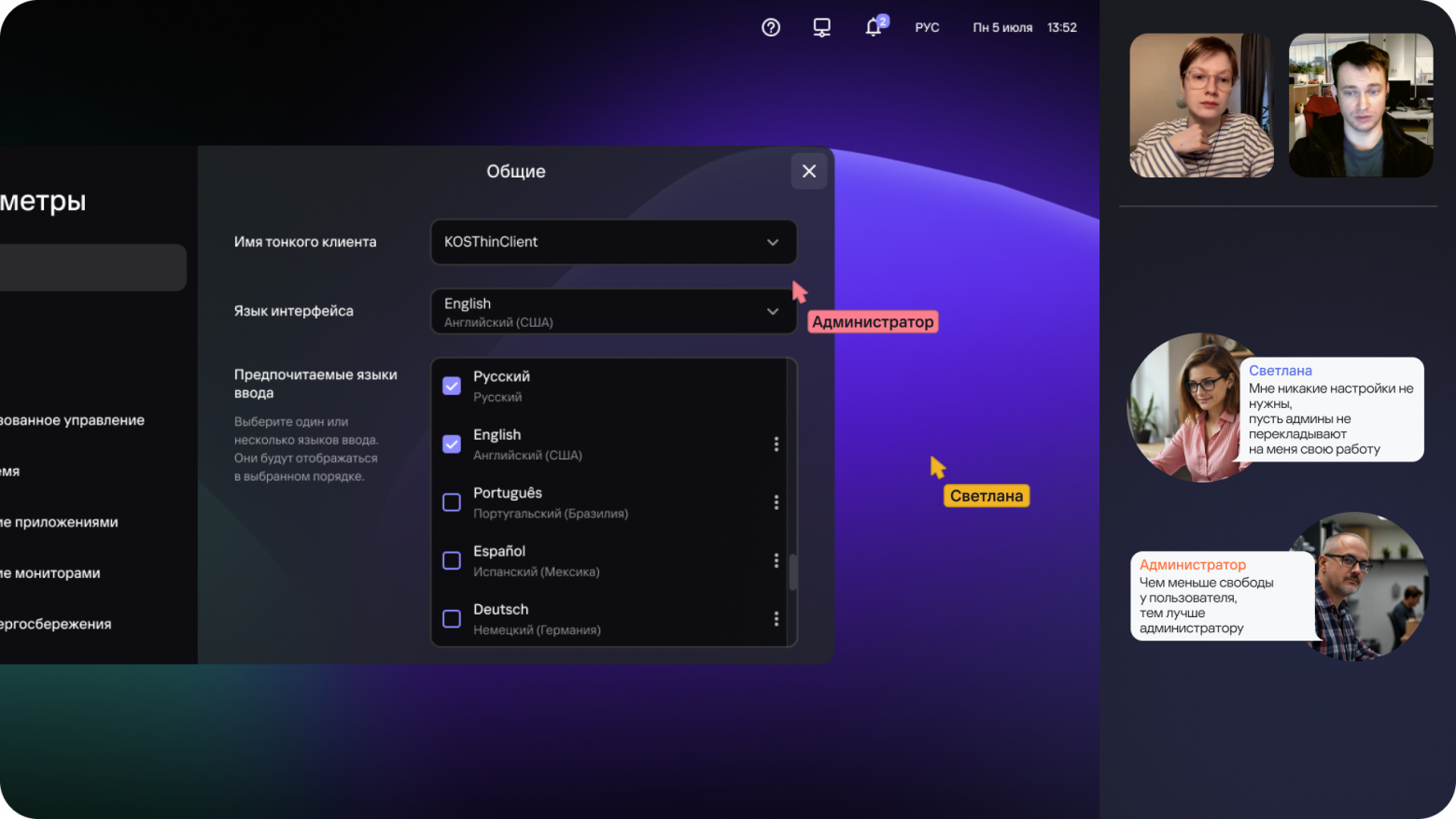Open sidebar item ending 'управление'

coord(73,420)
